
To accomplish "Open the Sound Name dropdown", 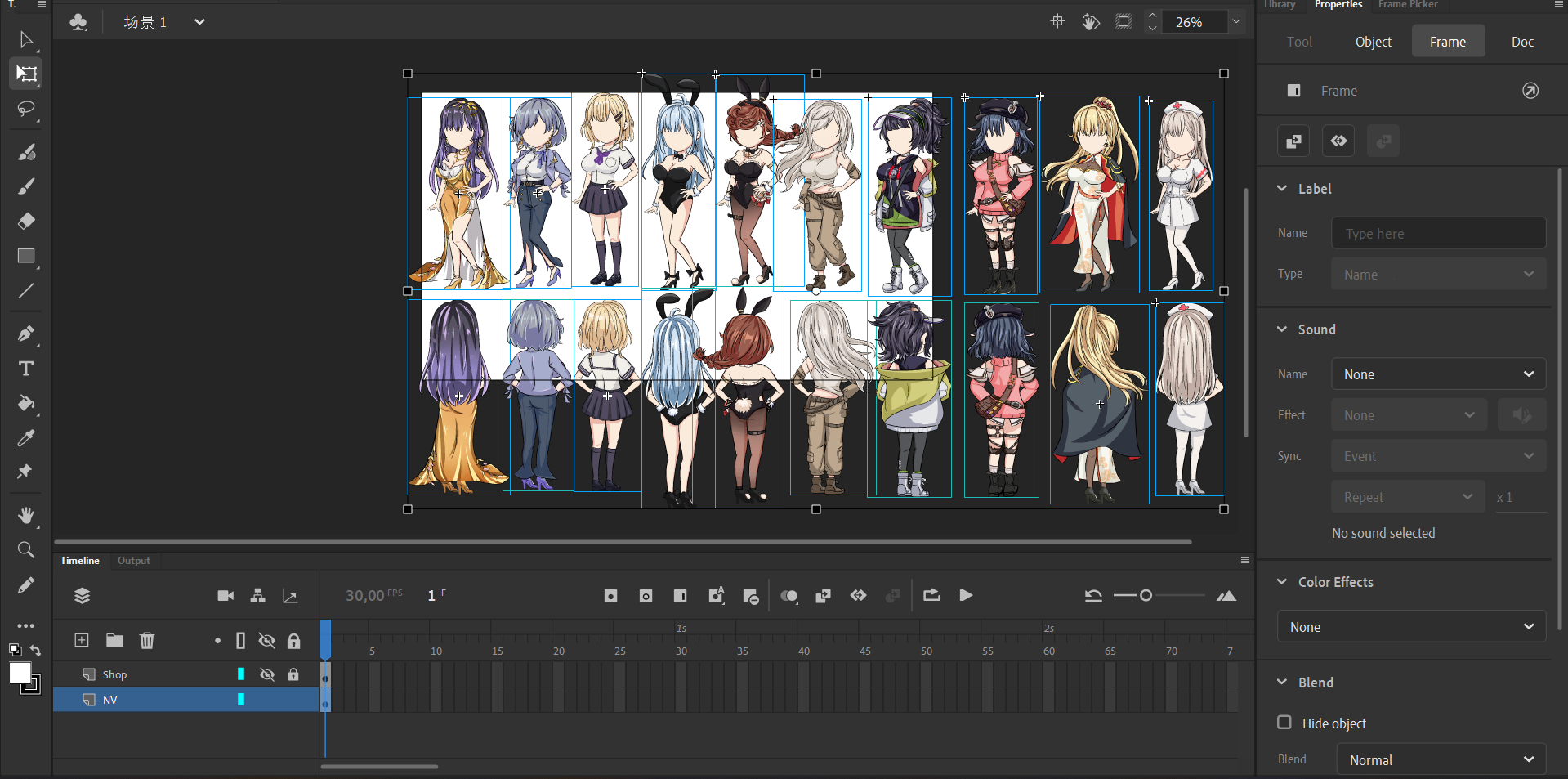I will [x=1438, y=374].
